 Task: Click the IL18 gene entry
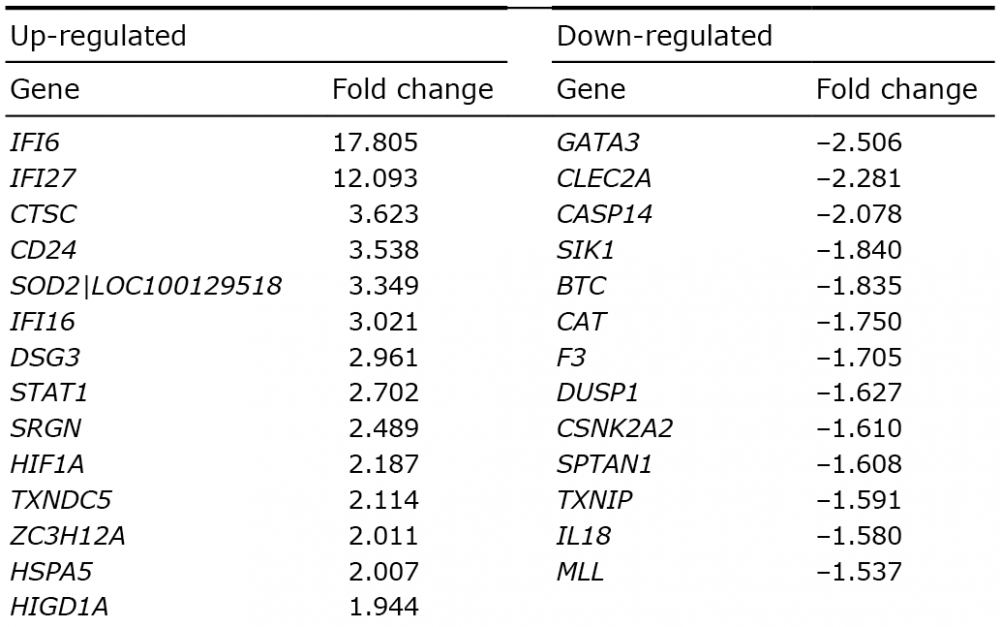[584, 536]
